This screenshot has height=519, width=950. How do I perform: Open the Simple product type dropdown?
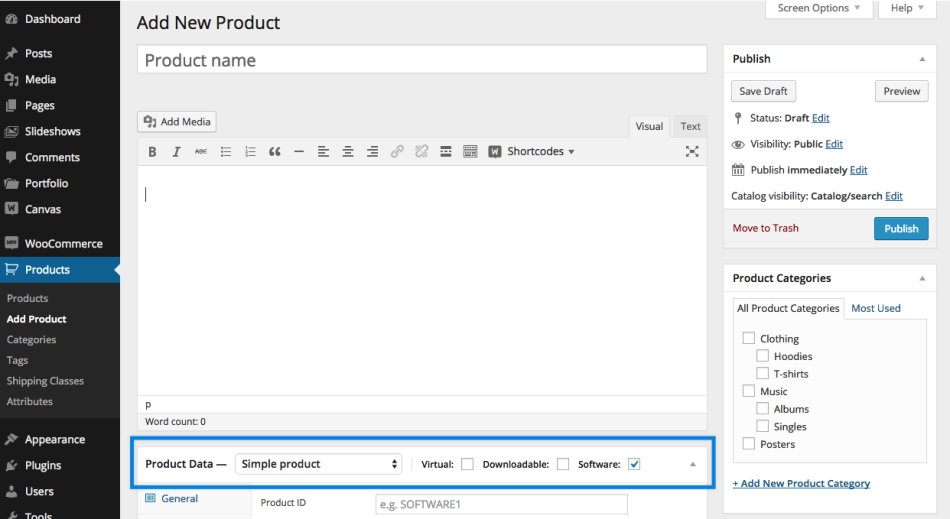[x=318, y=464]
